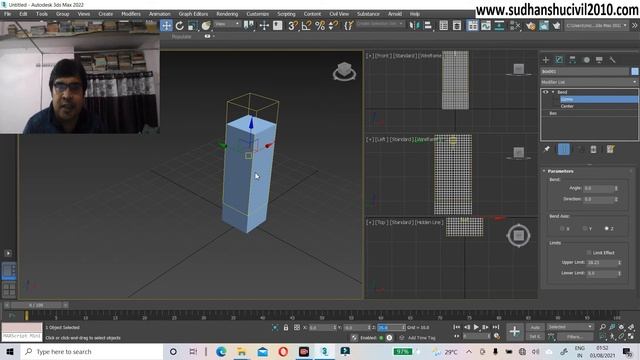Switch to the Motion command panel
Viewport: 640px width, 360px height.
(x=586, y=60)
